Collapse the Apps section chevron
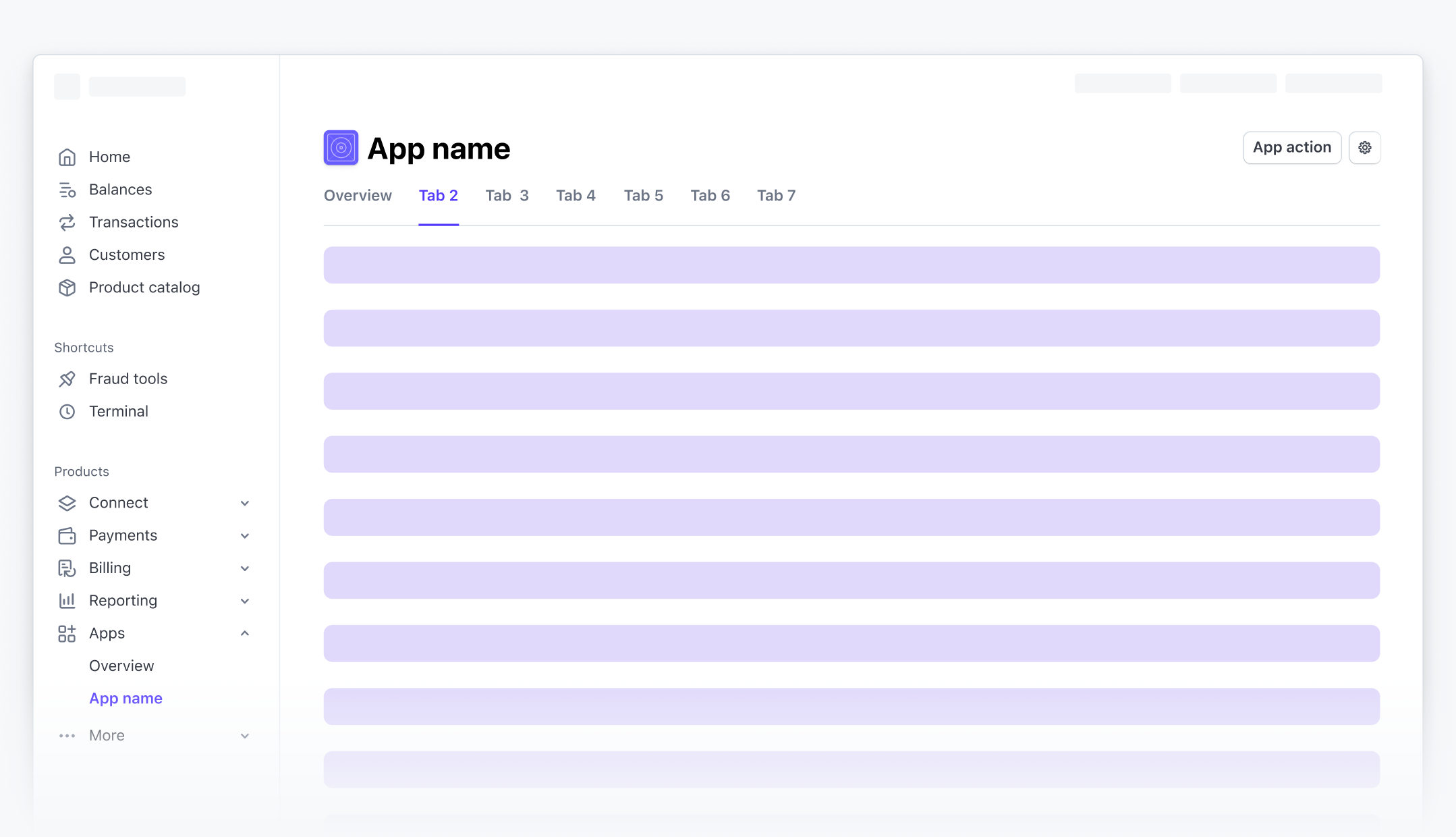 [x=245, y=633]
